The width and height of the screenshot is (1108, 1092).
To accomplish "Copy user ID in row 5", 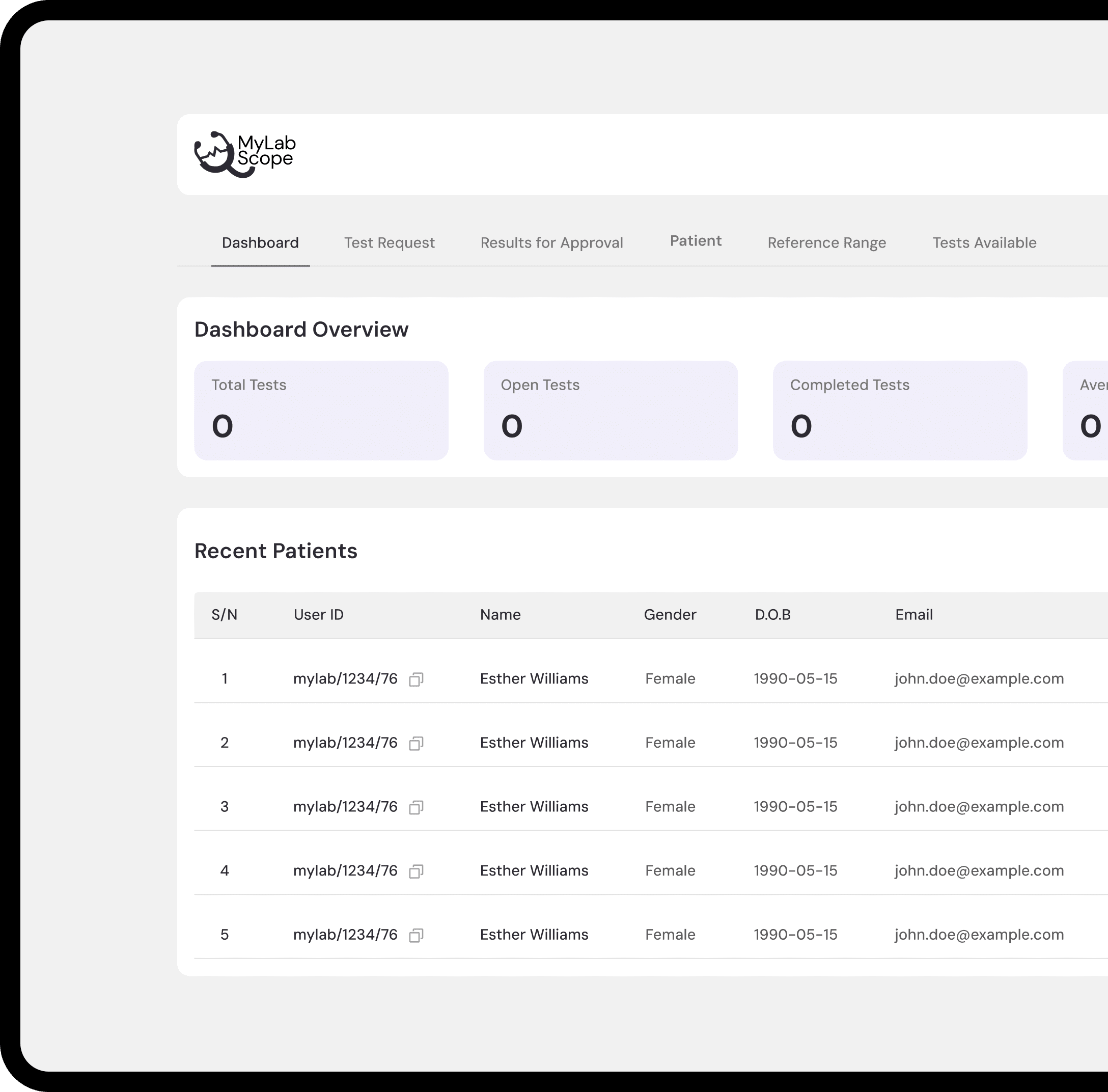I will [x=416, y=936].
